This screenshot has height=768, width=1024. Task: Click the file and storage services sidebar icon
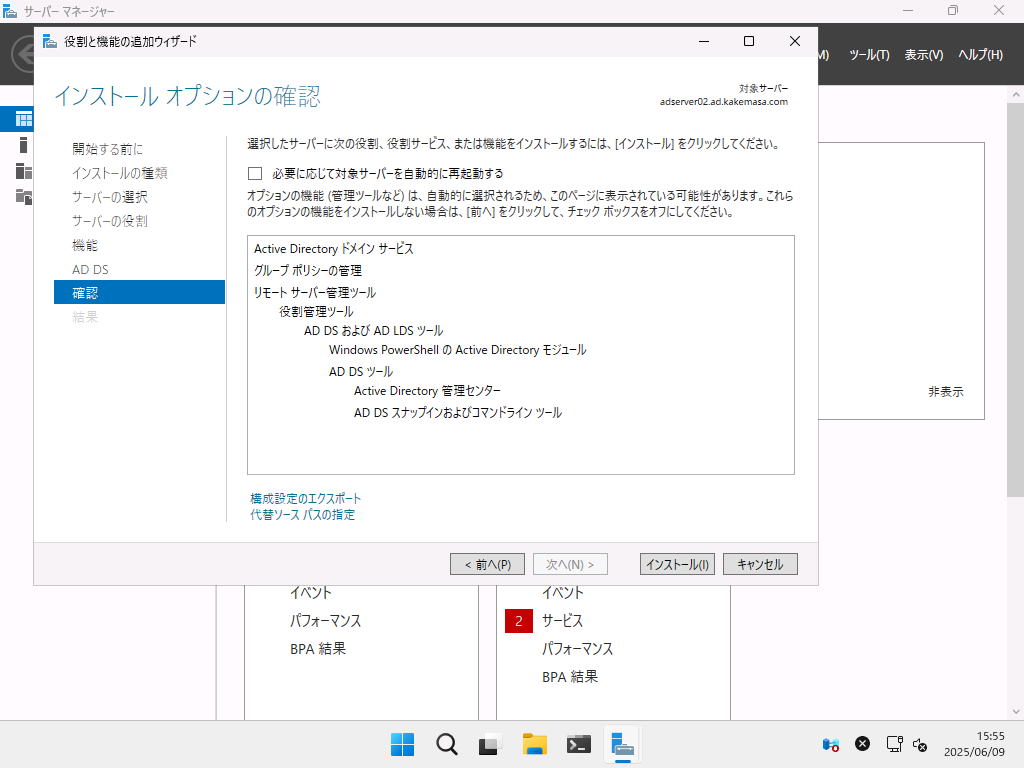pyautogui.click(x=24, y=197)
